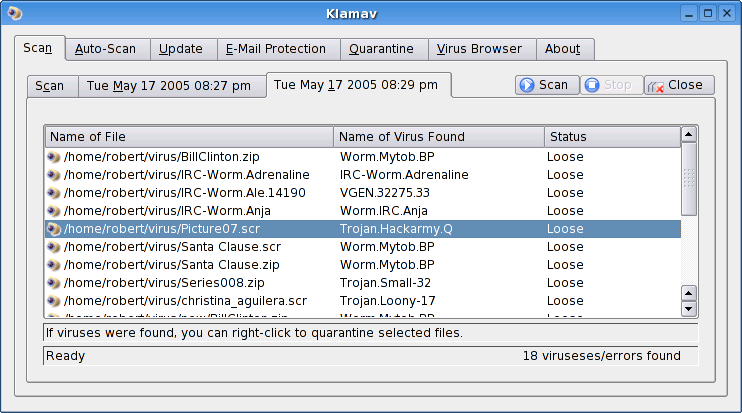Select /home/robert/virus/IRC-Worm.Adrenaline file path

coord(187,175)
